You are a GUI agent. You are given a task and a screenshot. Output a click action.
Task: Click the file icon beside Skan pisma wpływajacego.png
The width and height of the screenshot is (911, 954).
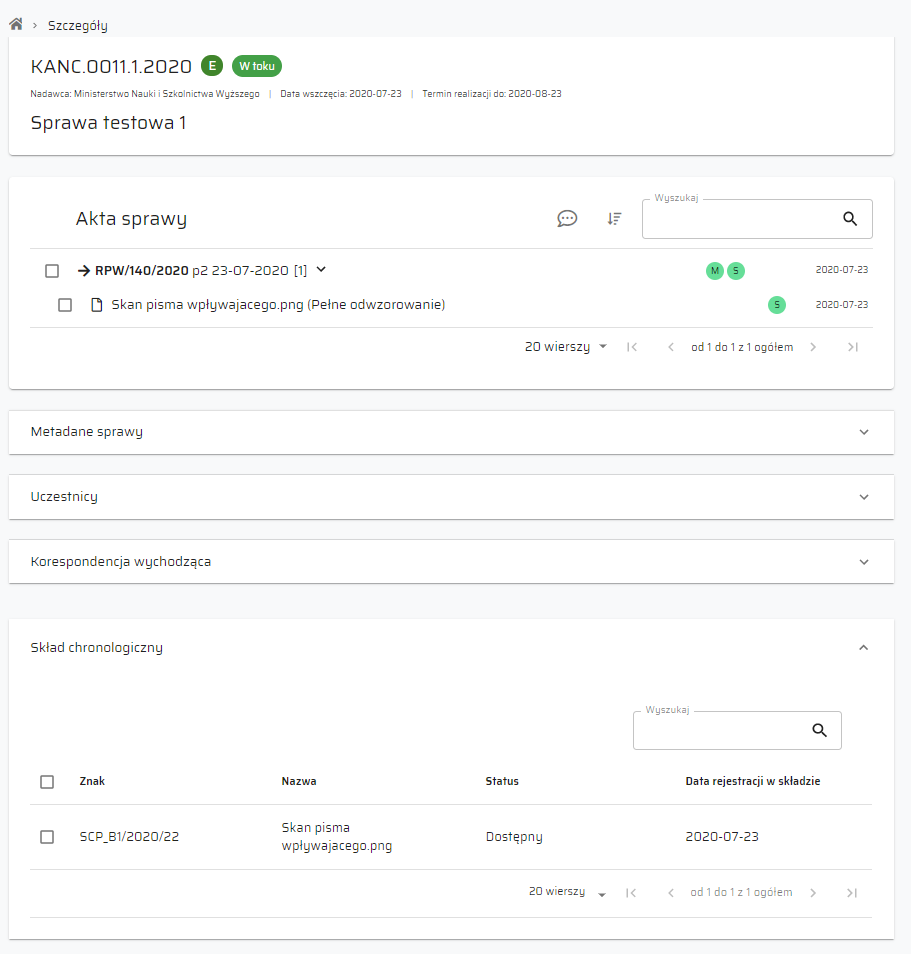pos(97,305)
